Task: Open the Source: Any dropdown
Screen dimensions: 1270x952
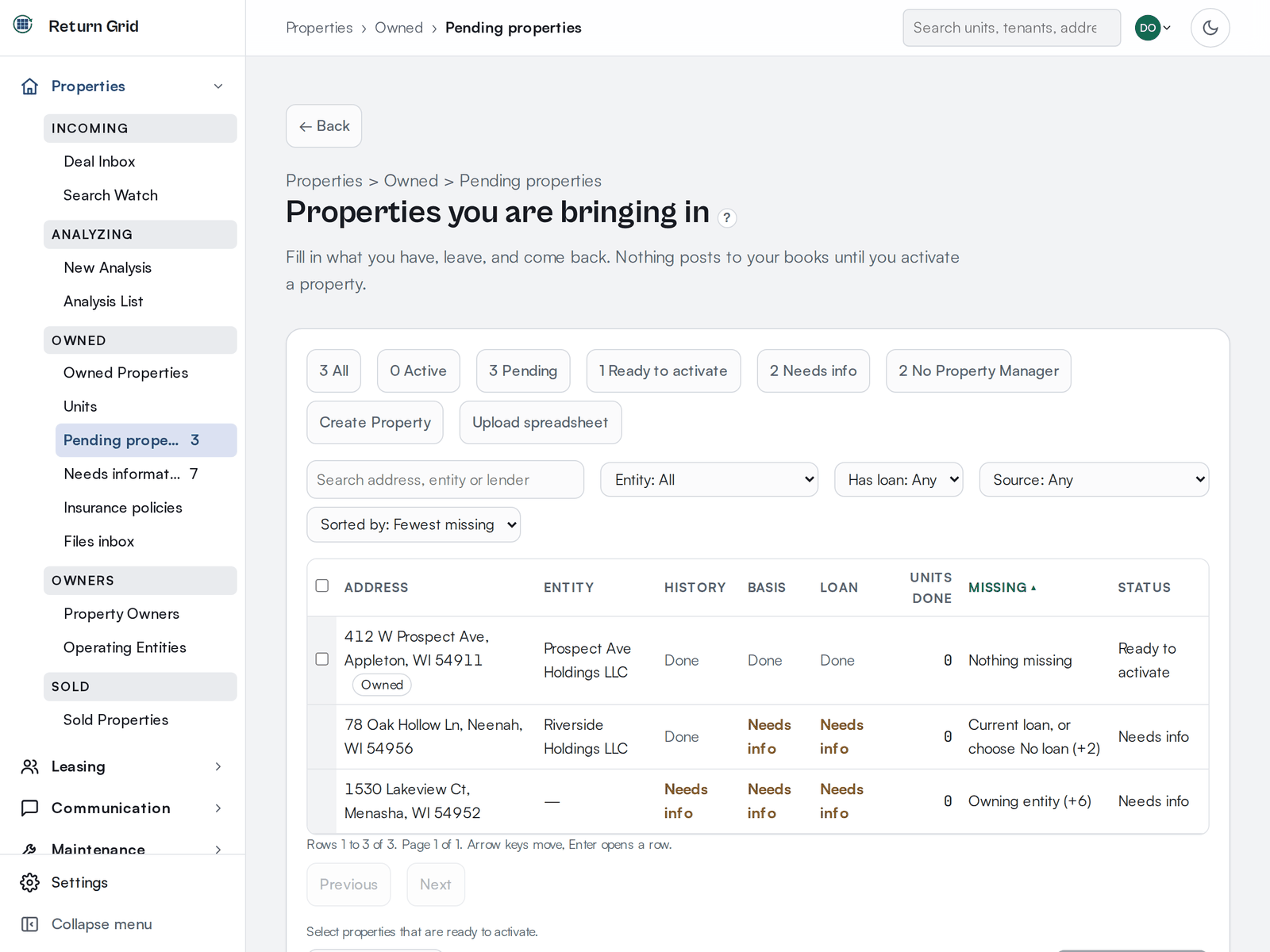Action: (x=1094, y=480)
